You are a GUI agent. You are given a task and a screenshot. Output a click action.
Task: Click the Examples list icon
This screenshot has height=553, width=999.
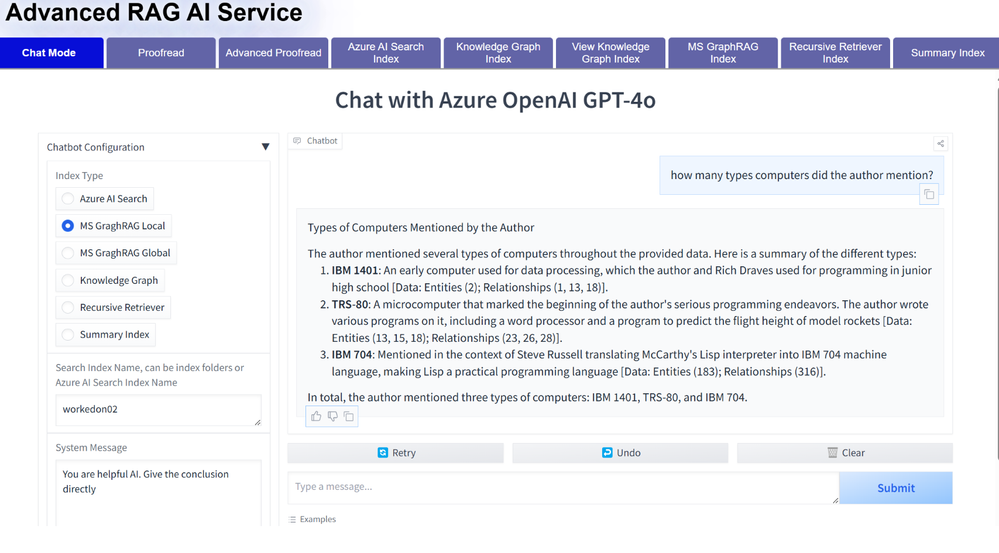(x=292, y=519)
